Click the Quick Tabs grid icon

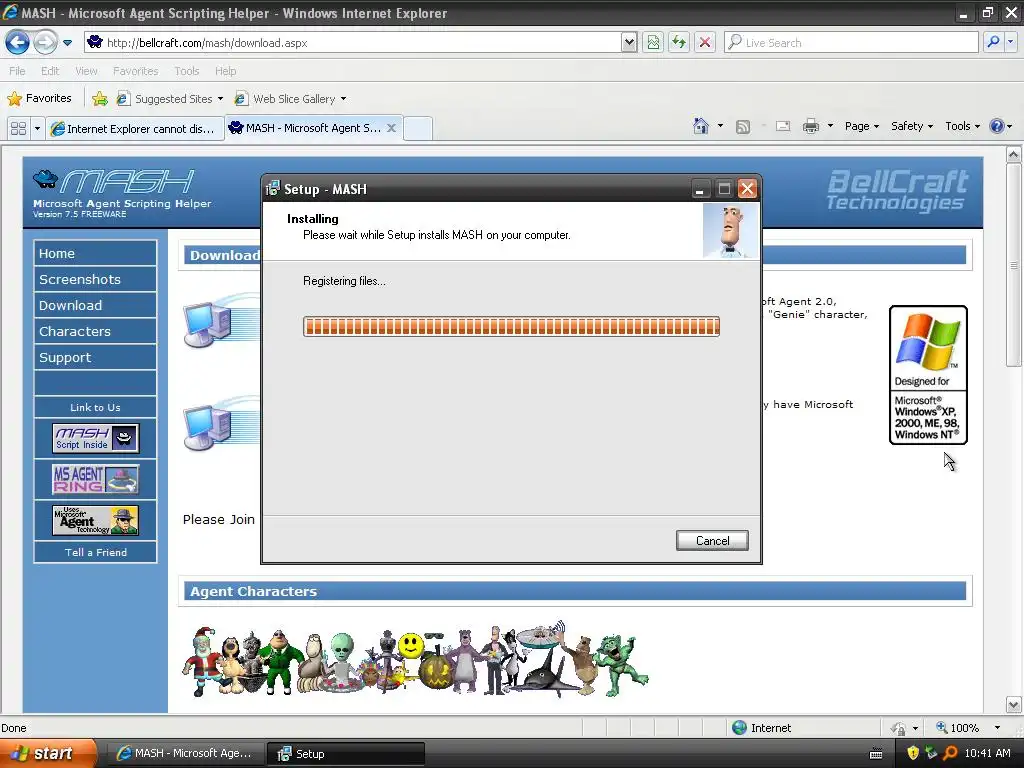point(18,128)
